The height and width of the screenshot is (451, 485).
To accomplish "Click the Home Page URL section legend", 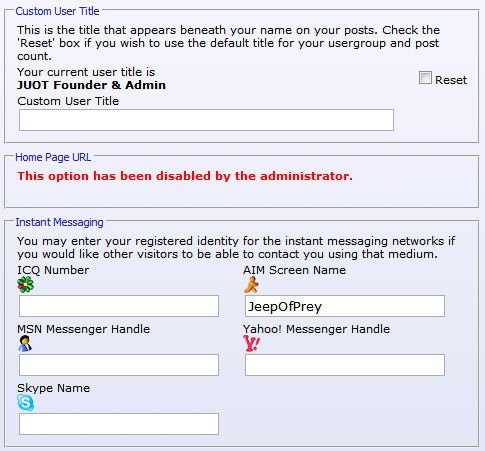I will (53, 157).
